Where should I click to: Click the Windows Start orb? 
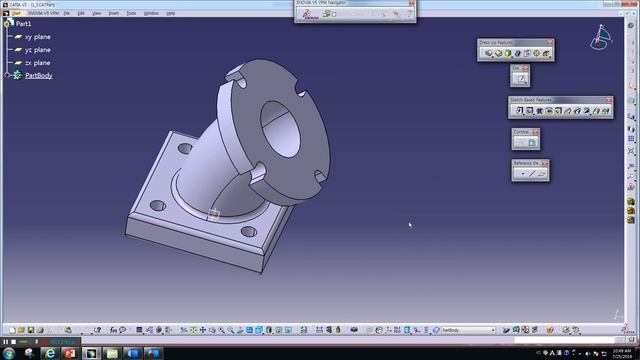point(9,353)
